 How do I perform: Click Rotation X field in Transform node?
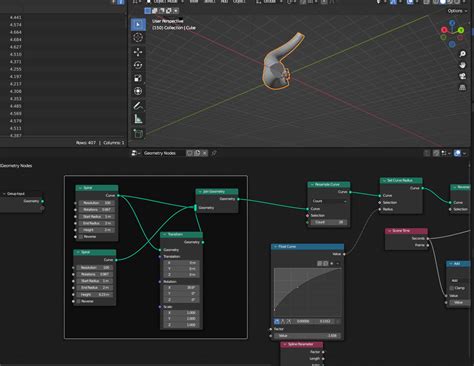(182, 287)
